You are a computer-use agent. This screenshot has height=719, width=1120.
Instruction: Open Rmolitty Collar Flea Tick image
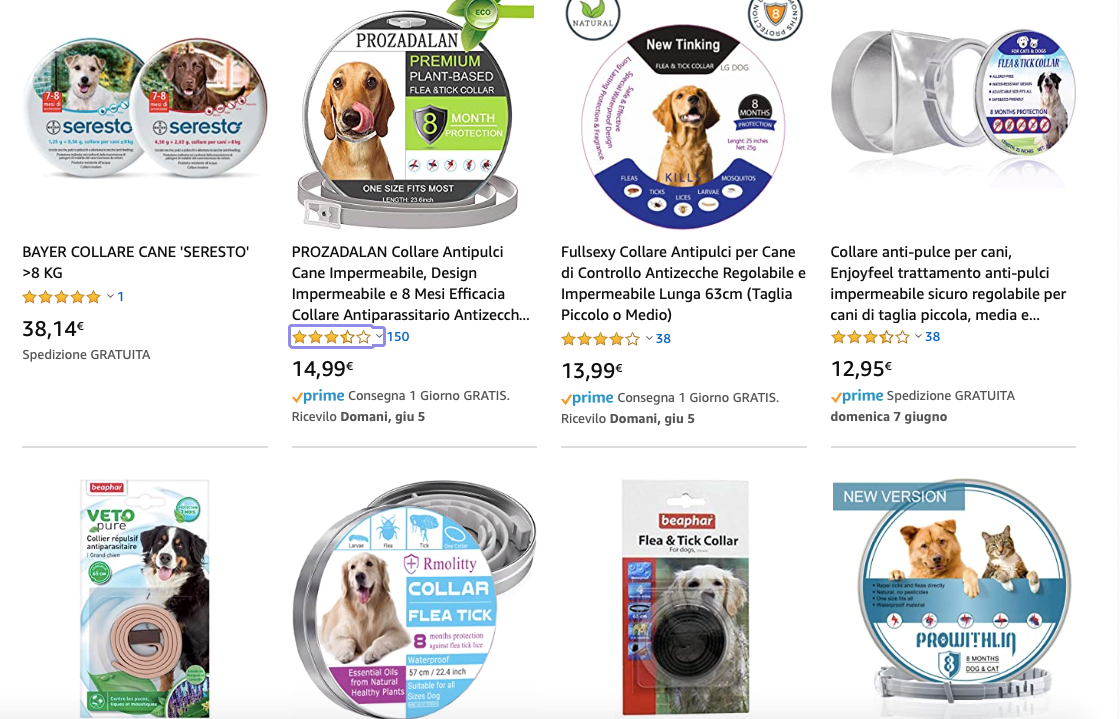[414, 598]
